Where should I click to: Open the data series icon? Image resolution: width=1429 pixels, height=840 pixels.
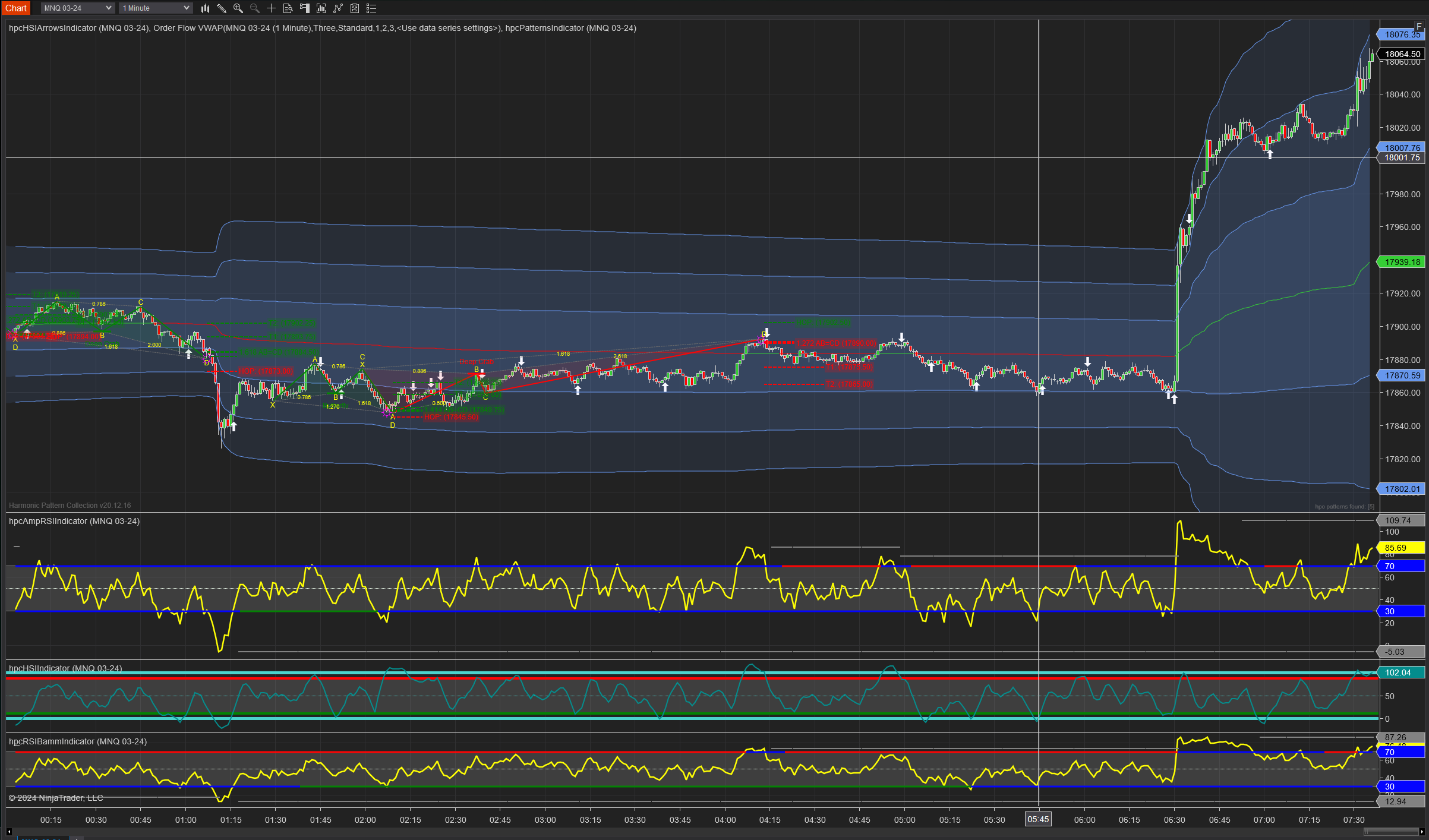pyautogui.click(x=321, y=8)
